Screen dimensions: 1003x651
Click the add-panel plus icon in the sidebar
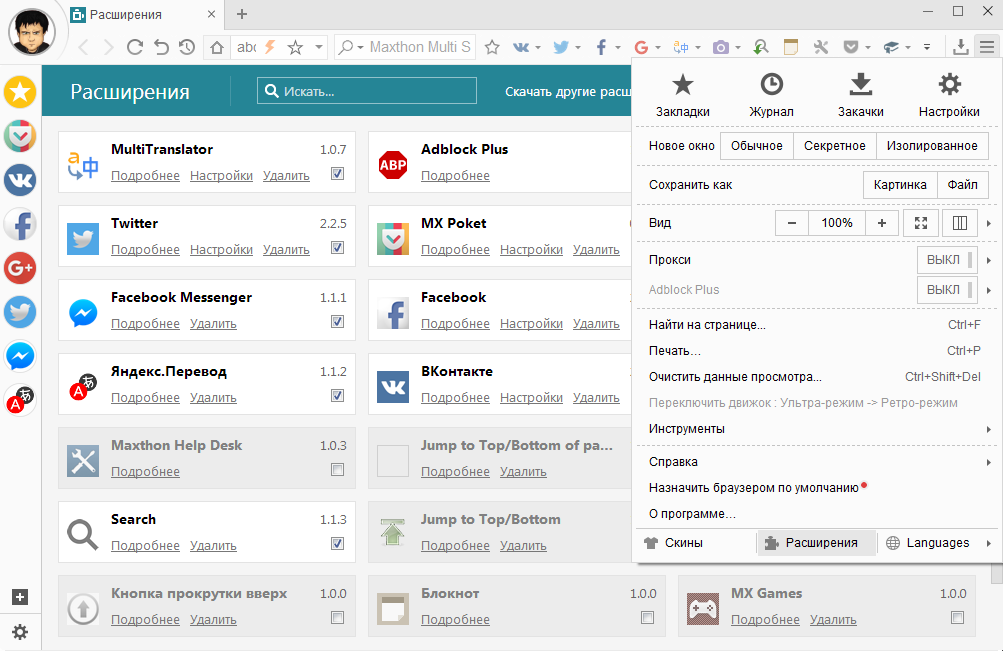pyautogui.click(x=20, y=597)
